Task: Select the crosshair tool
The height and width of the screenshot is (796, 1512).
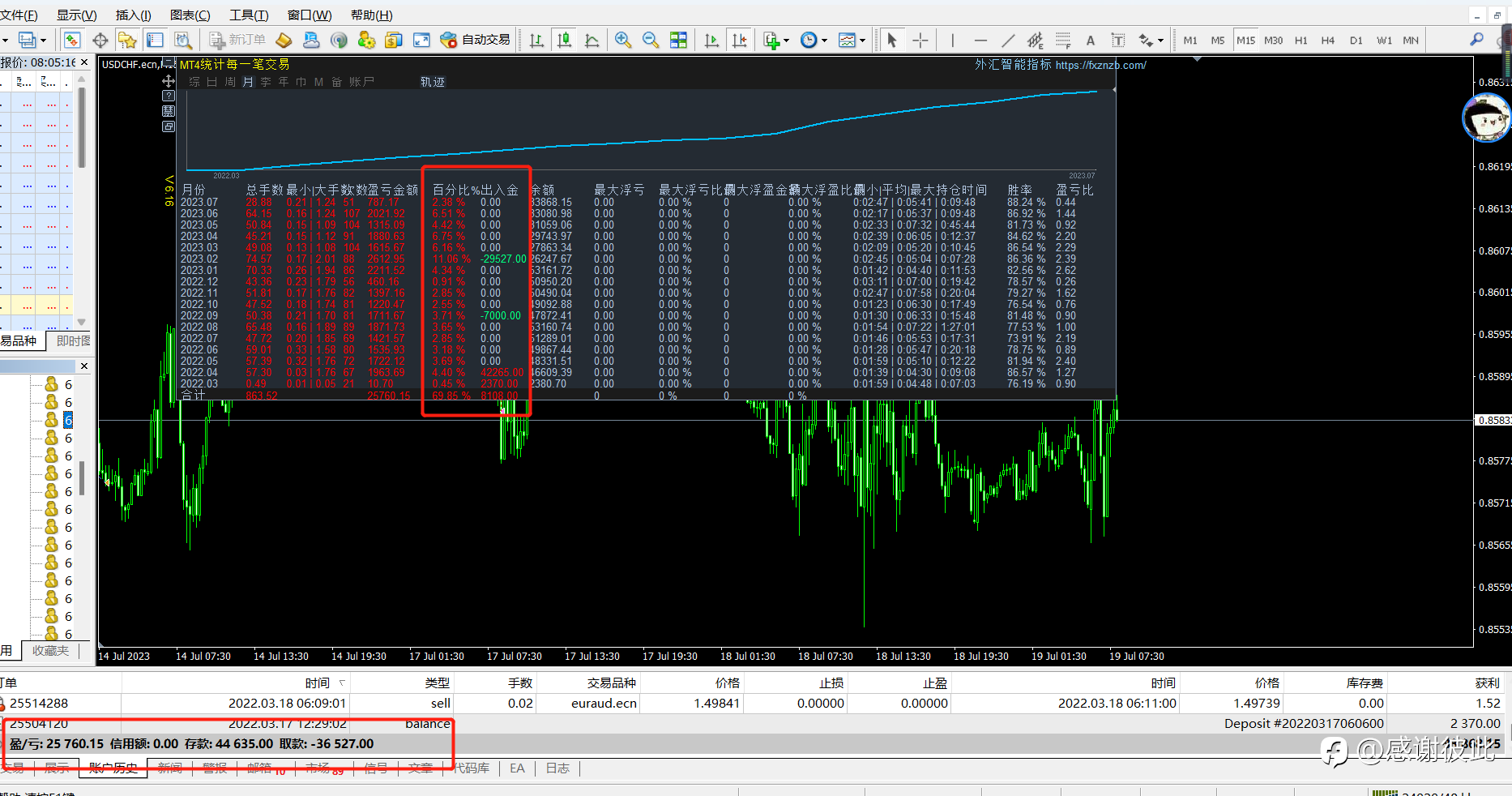Action: point(920,40)
